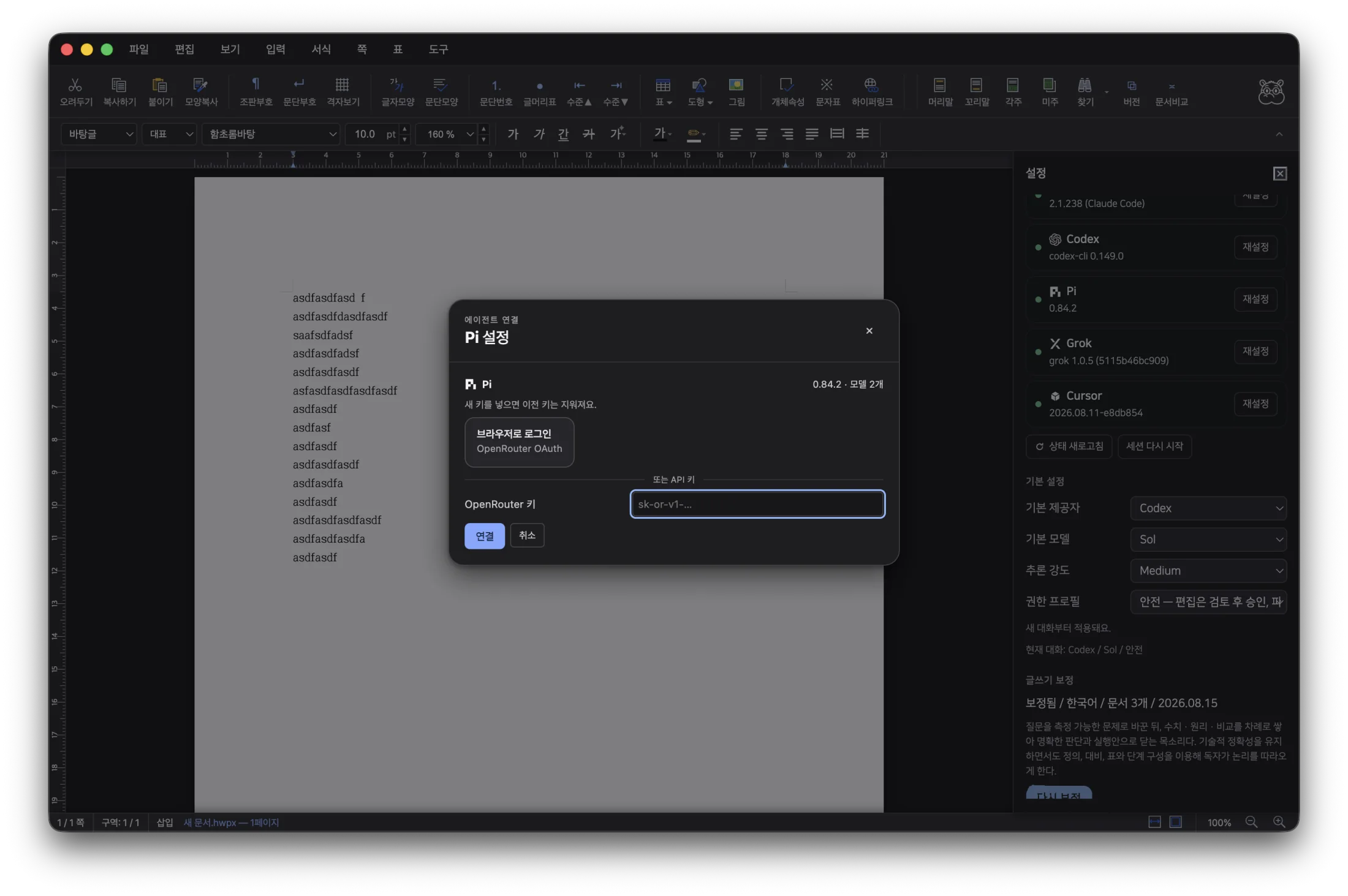The width and height of the screenshot is (1348, 896).
Task: Click the 버전 version icon
Action: (x=1131, y=91)
